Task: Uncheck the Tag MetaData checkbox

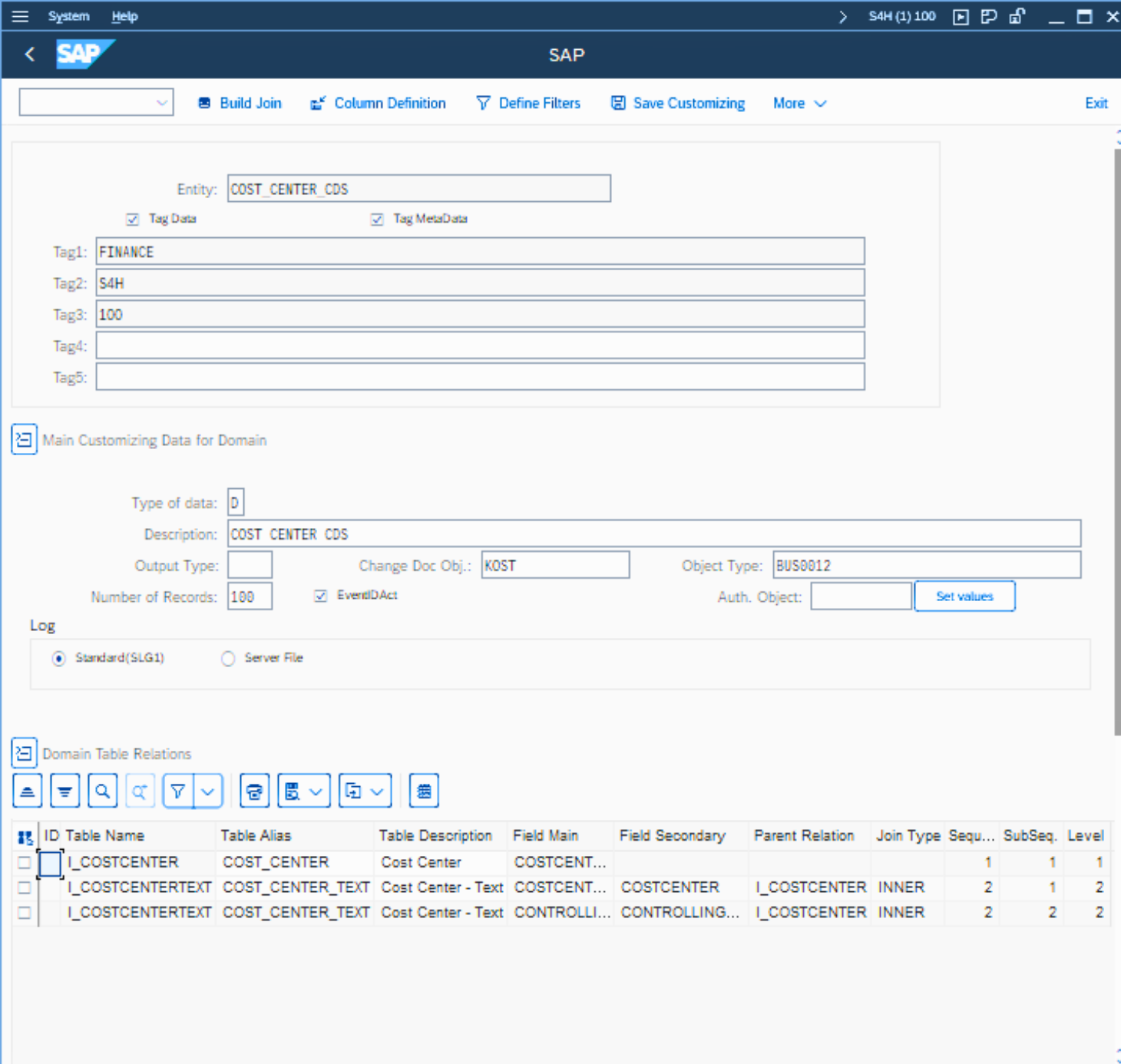Action: click(377, 220)
